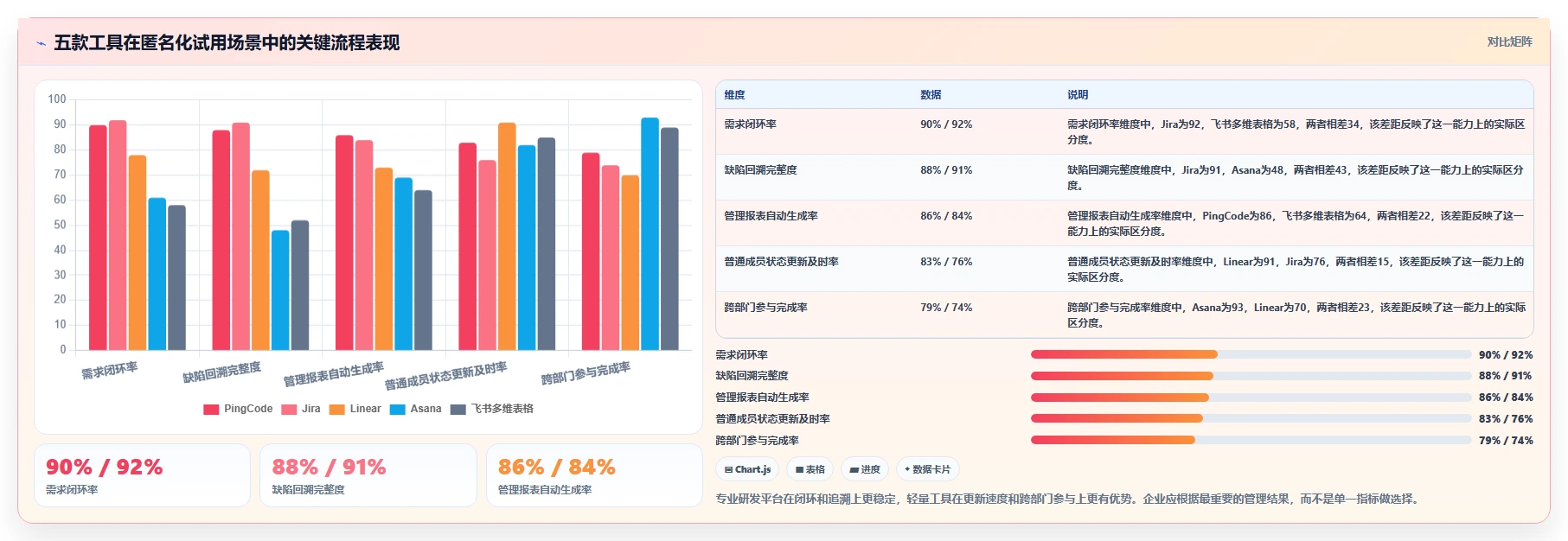The height and width of the screenshot is (541, 1568).
Task: Click the description mentioning Asana为93
Action: pyautogui.click(x=1296, y=315)
